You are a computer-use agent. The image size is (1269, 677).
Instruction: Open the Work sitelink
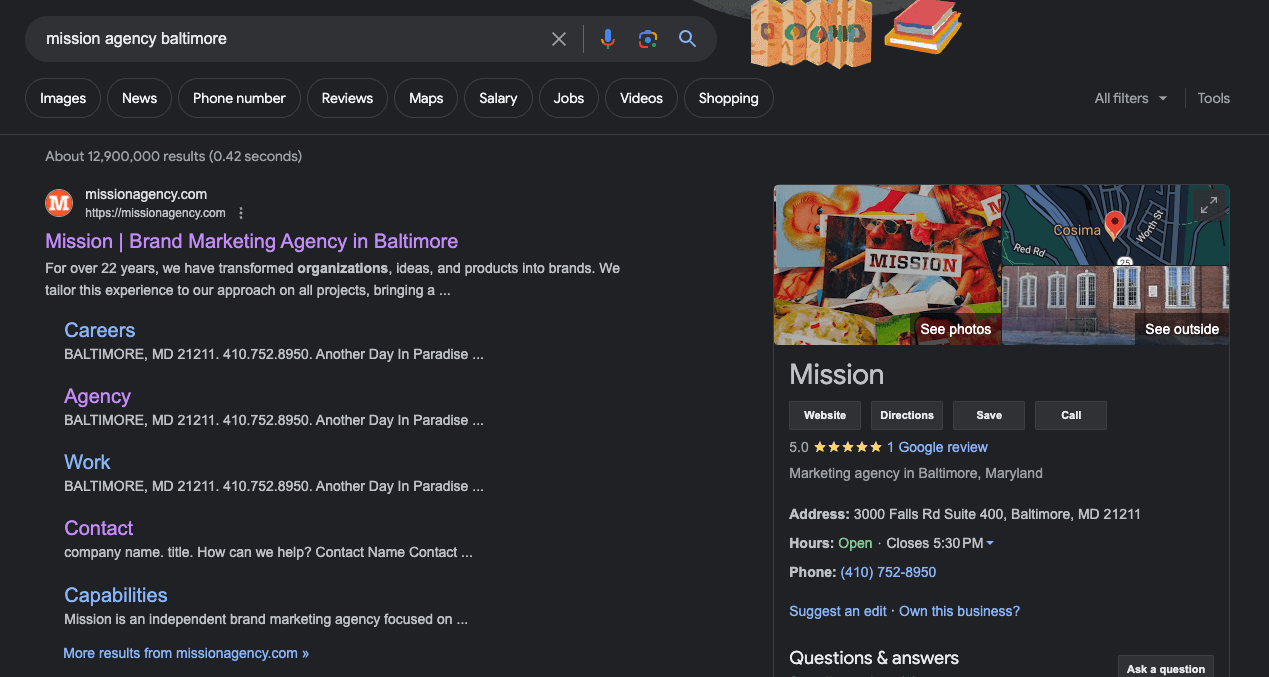pyautogui.click(x=87, y=462)
